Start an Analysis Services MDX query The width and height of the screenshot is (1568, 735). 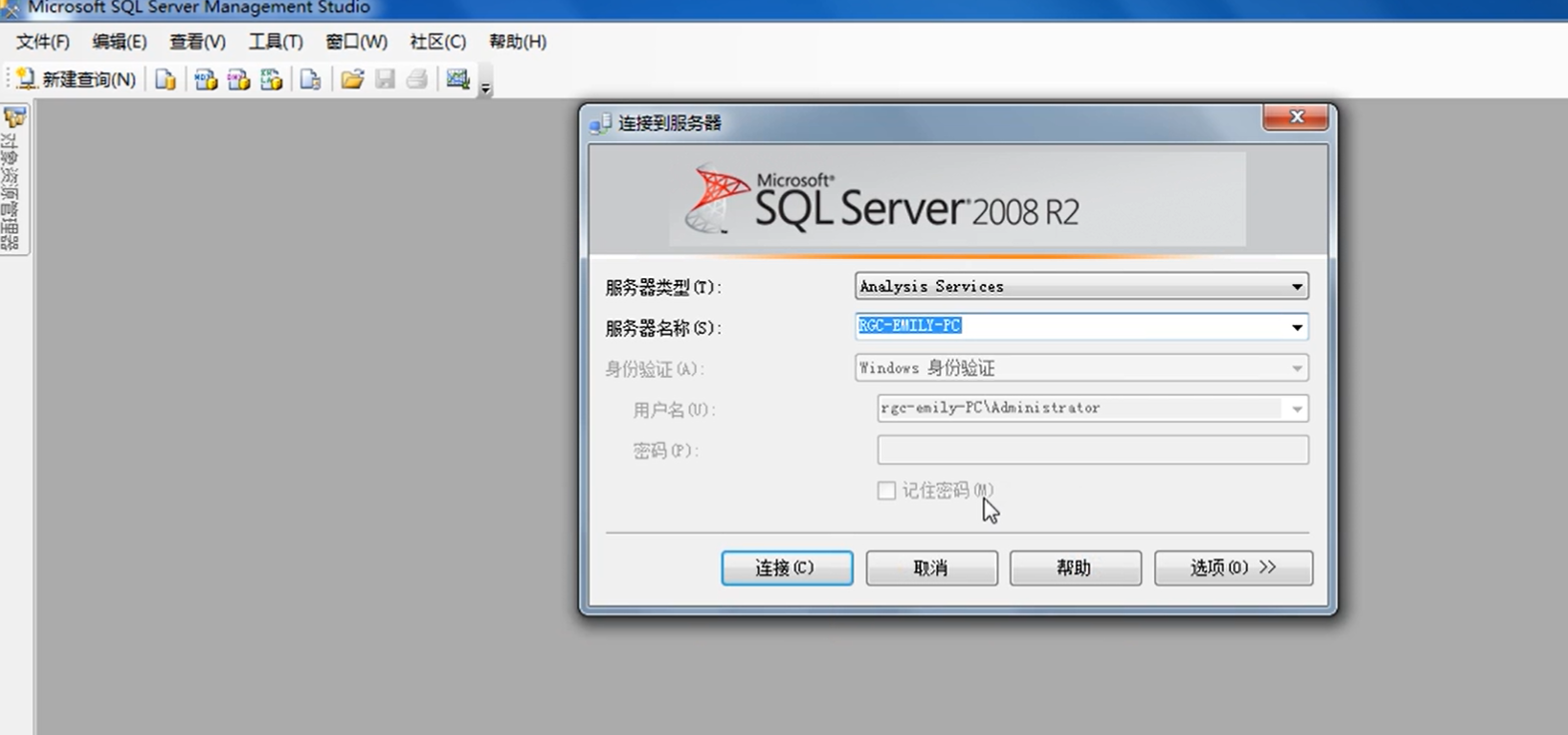pyautogui.click(x=206, y=79)
